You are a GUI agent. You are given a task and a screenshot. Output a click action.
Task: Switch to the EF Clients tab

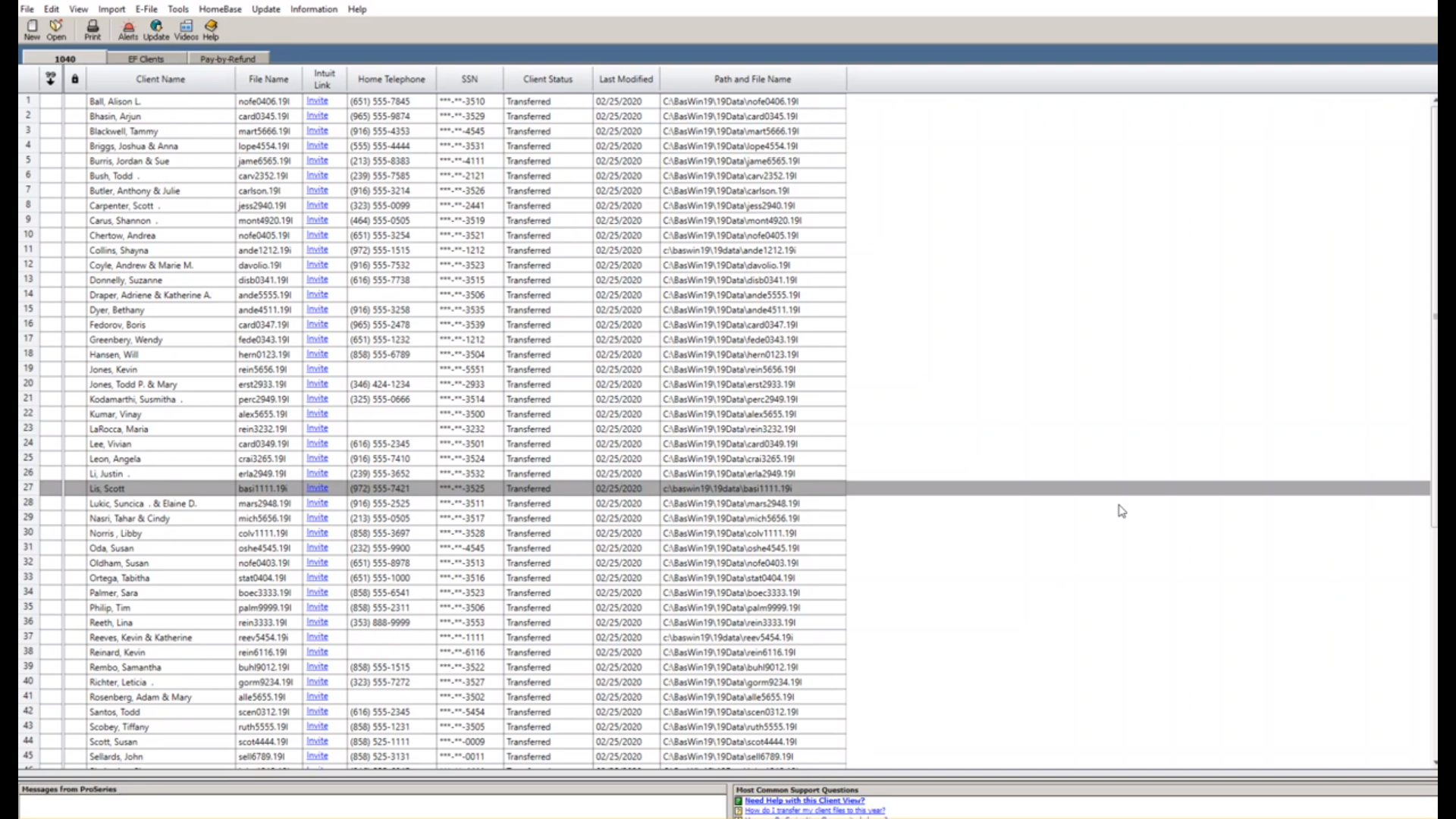pyautogui.click(x=146, y=58)
